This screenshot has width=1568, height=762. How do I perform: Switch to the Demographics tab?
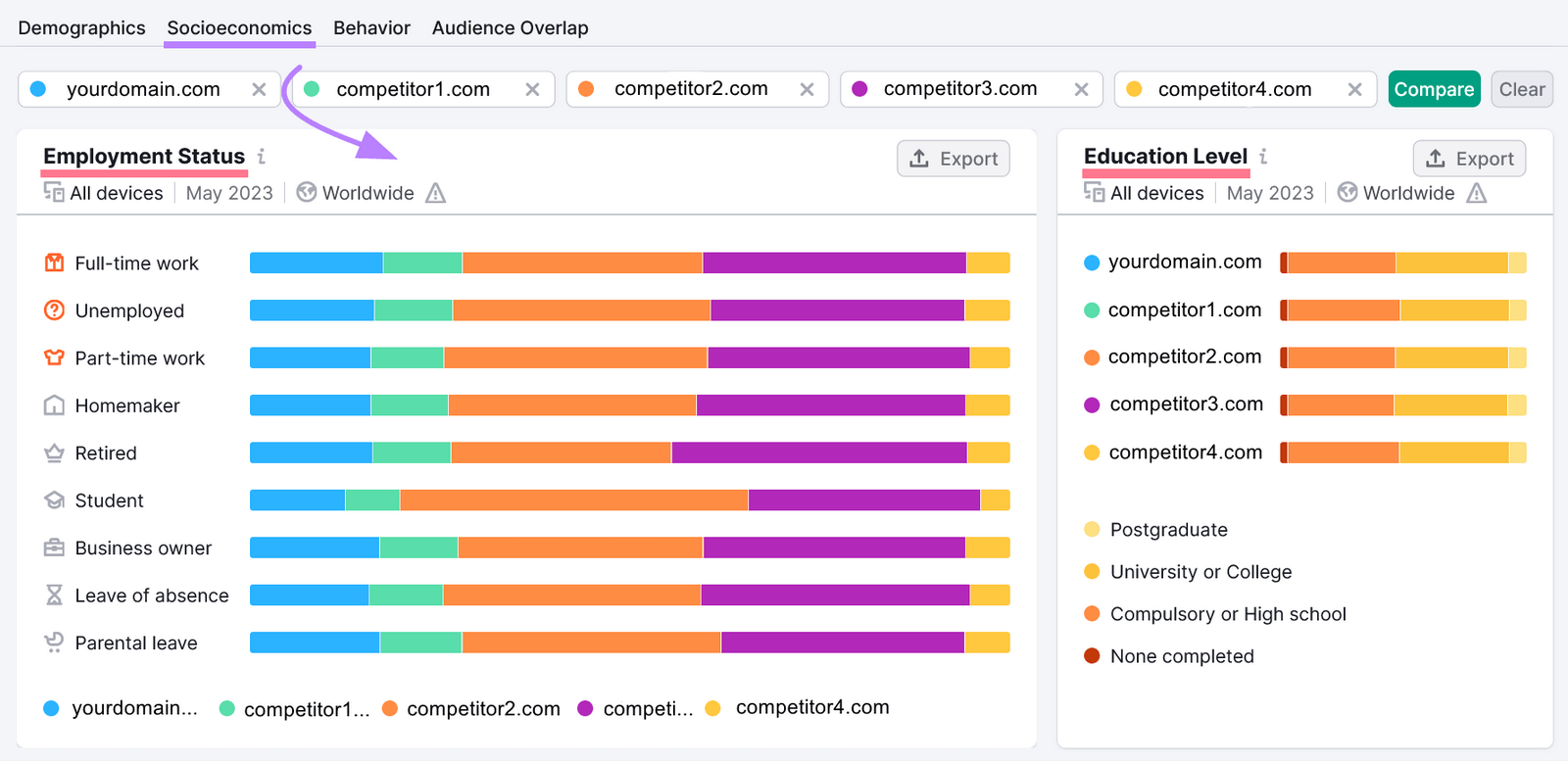(x=81, y=27)
